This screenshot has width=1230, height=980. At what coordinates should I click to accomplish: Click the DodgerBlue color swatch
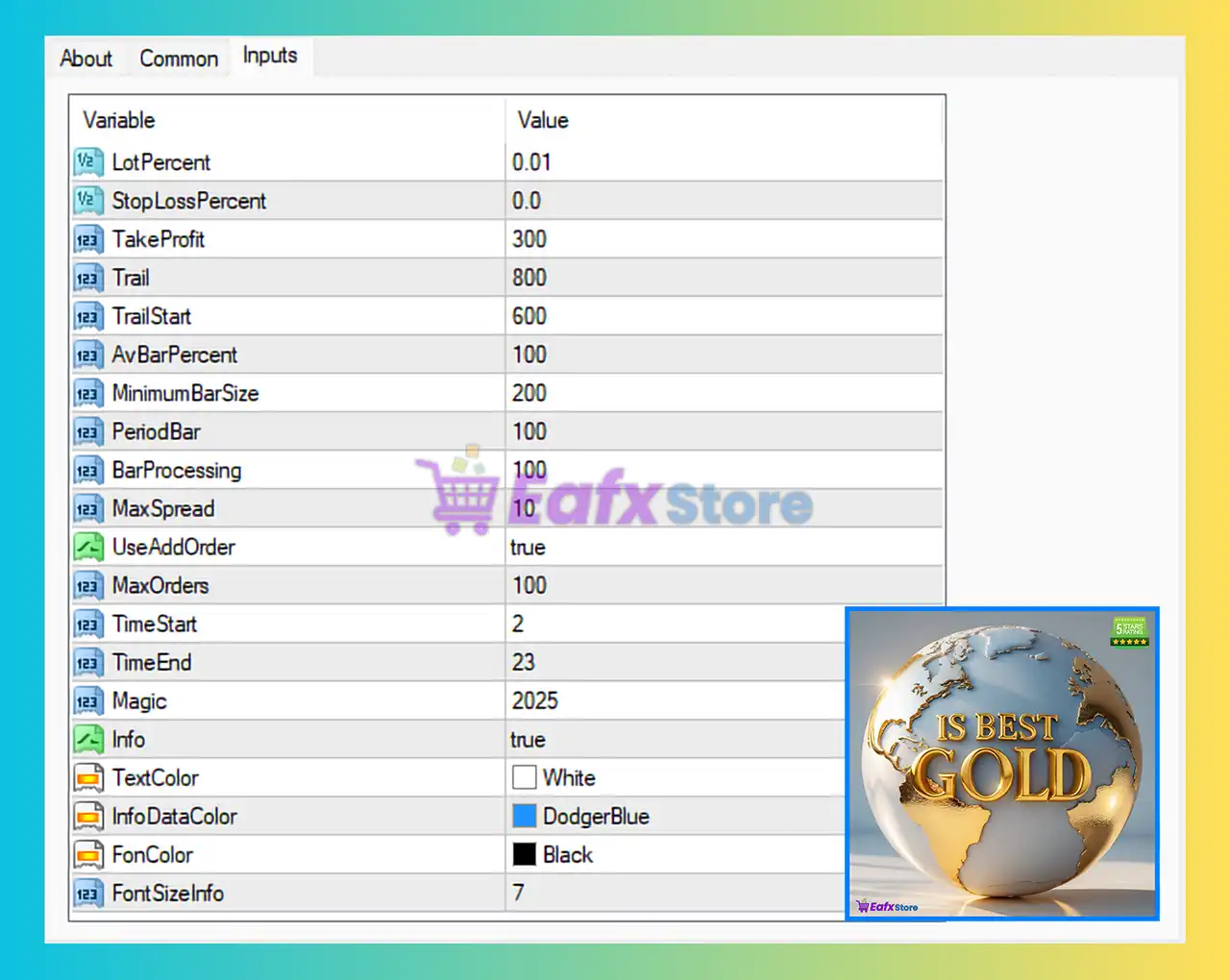(x=524, y=816)
